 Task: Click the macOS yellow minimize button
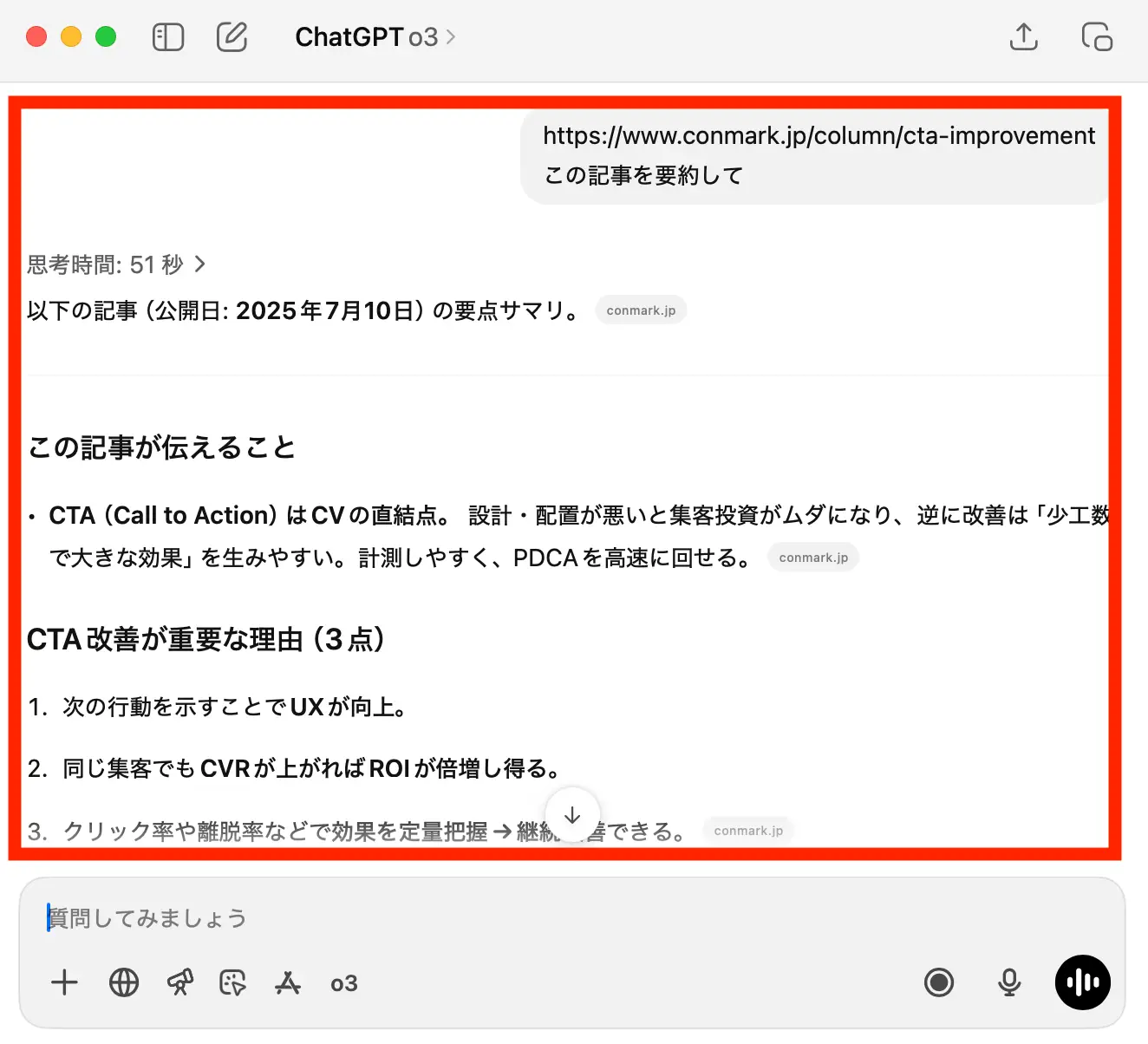pos(71,37)
